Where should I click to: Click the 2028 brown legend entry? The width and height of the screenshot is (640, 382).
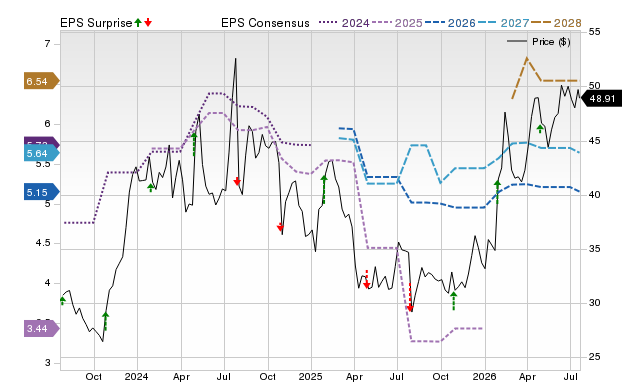coord(556,23)
